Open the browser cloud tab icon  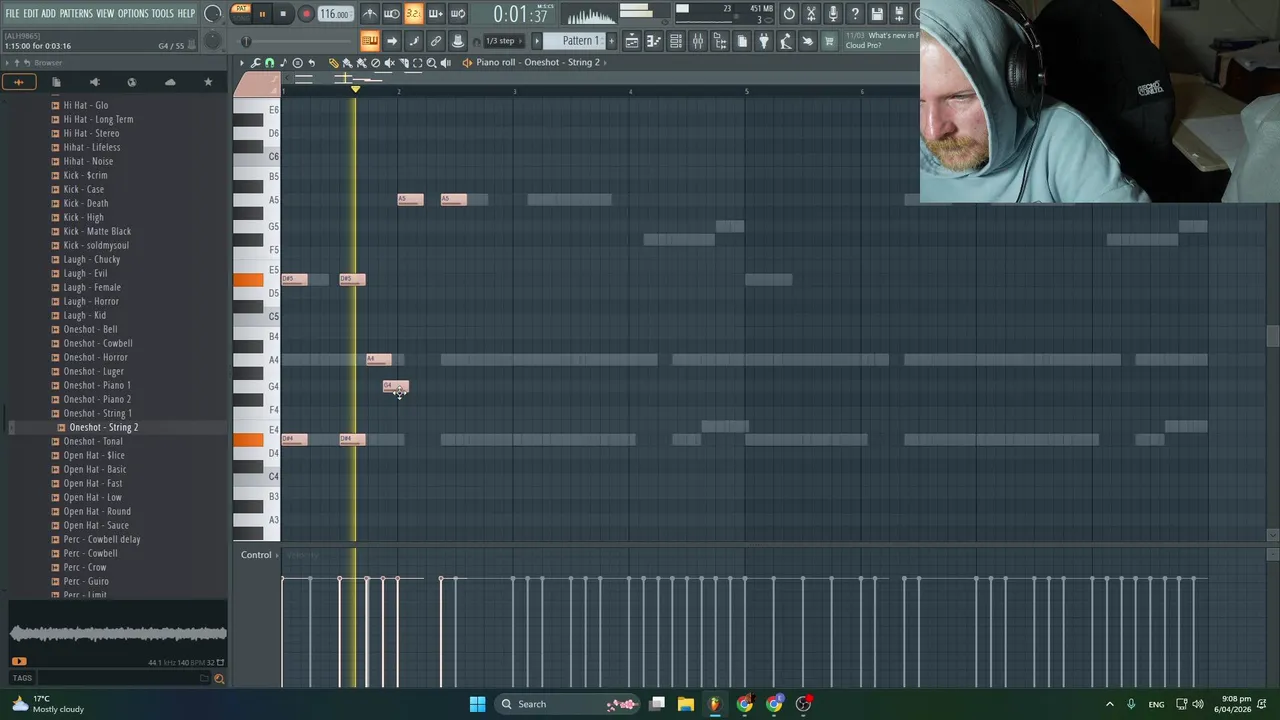tap(170, 82)
